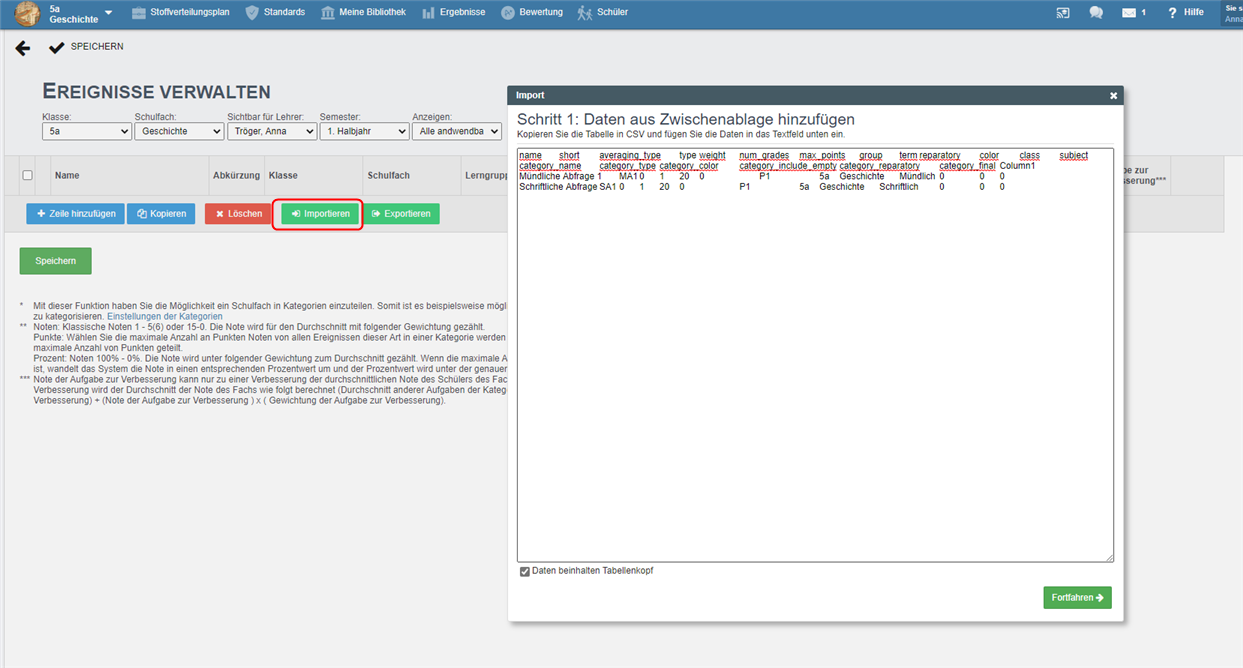Click the presentation screen icon in header
This screenshot has width=1243, height=668.
pos(1063,13)
